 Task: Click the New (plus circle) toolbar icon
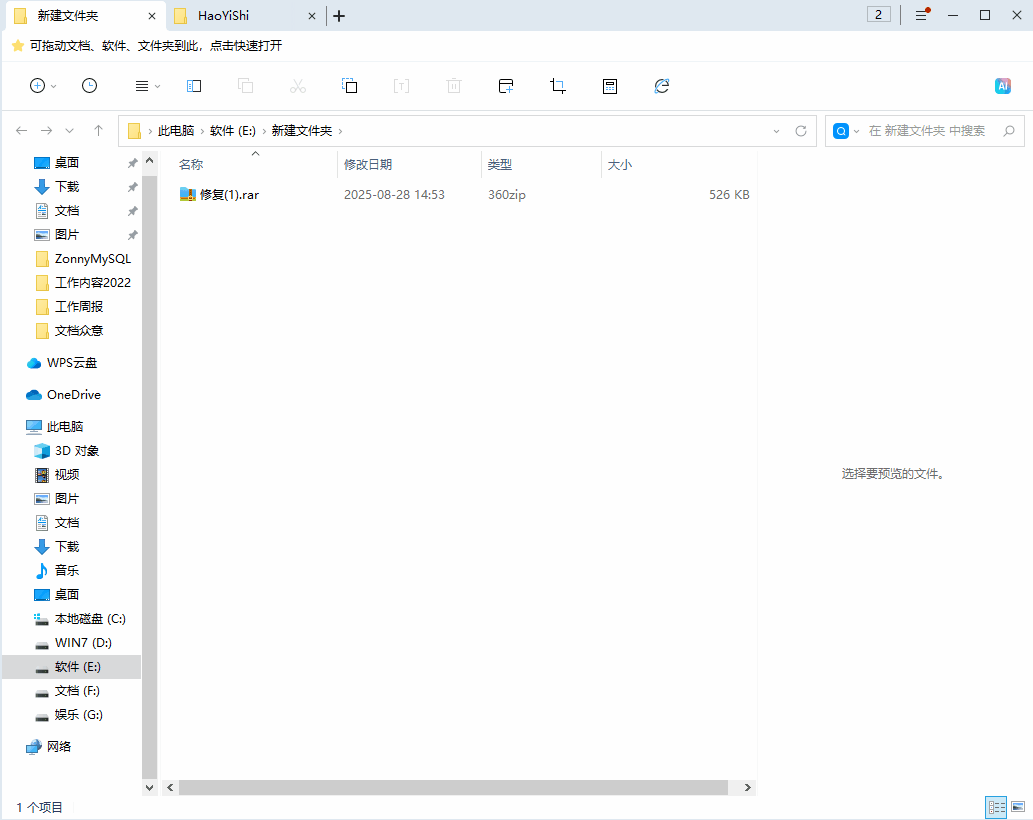pos(38,86)
